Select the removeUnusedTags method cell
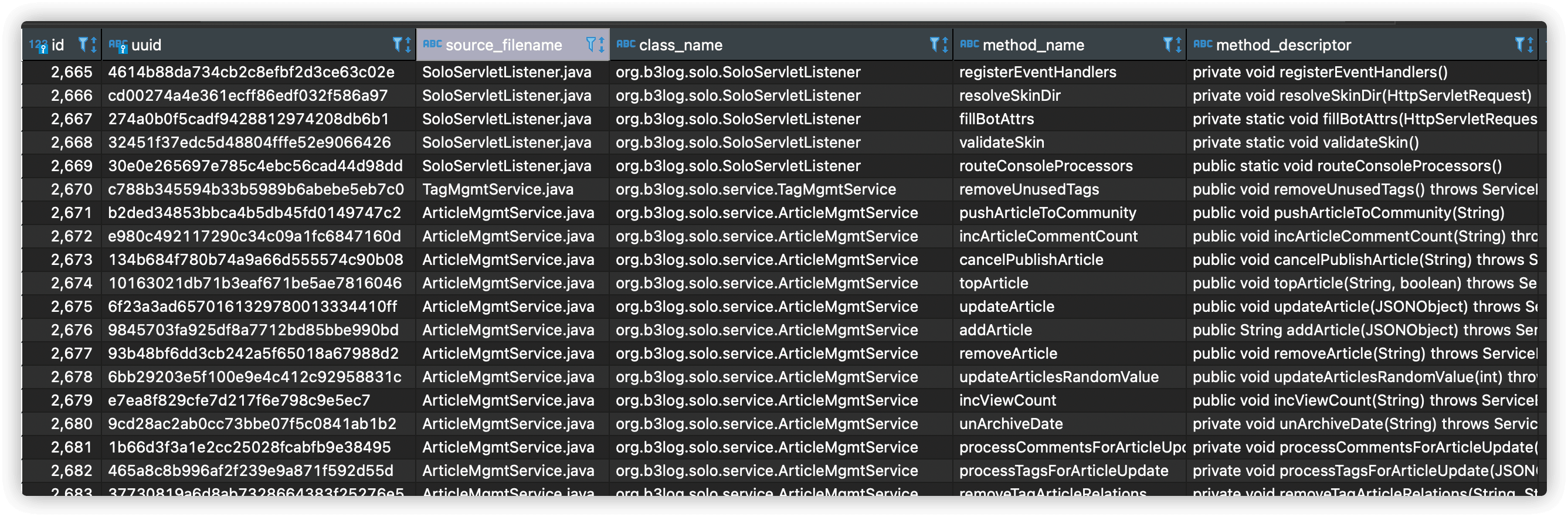This screenshot has width=1568, height=517. [x=1070, y=189]
